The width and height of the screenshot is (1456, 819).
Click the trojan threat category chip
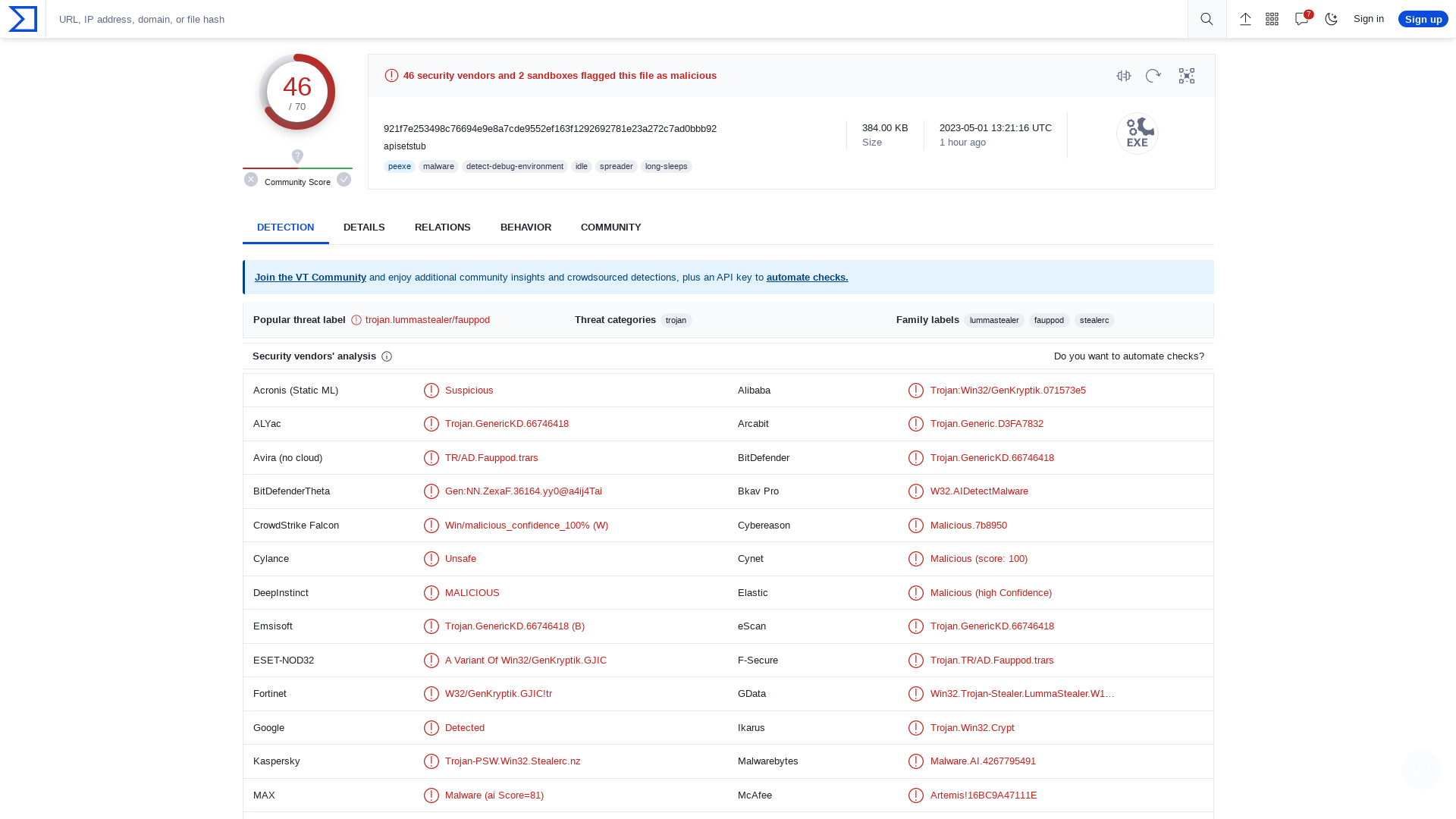[676, 321]
